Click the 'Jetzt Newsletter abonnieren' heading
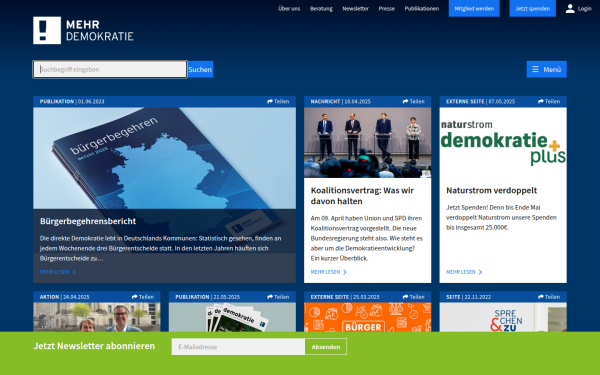The width and height of the screenshot is (600, 375). [94, 346]
